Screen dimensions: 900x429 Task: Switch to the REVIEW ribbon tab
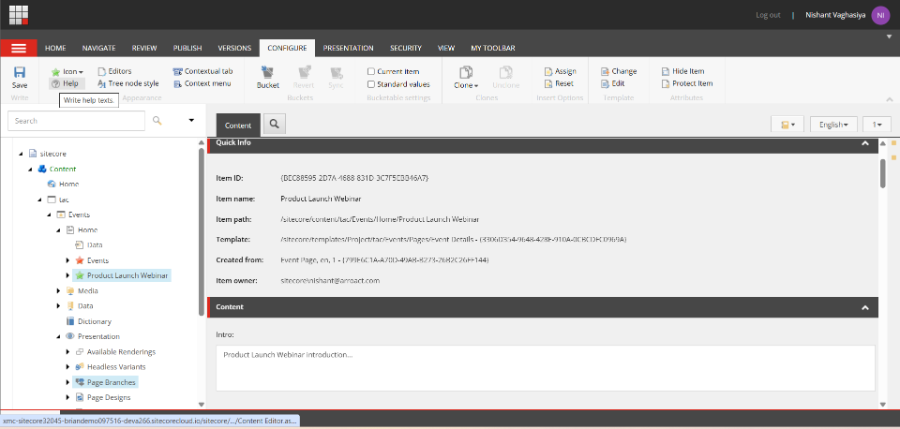(x=144, y=48)
